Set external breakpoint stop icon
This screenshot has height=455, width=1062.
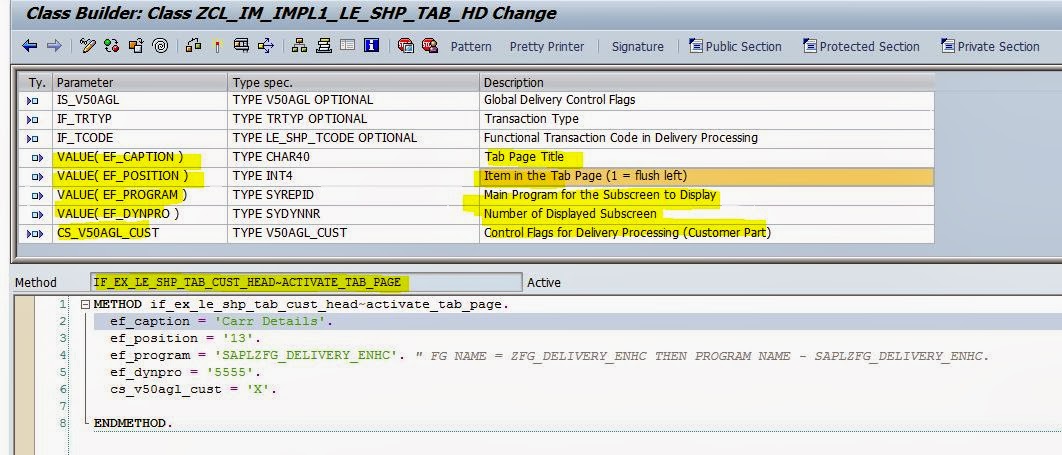coord(429,46)
